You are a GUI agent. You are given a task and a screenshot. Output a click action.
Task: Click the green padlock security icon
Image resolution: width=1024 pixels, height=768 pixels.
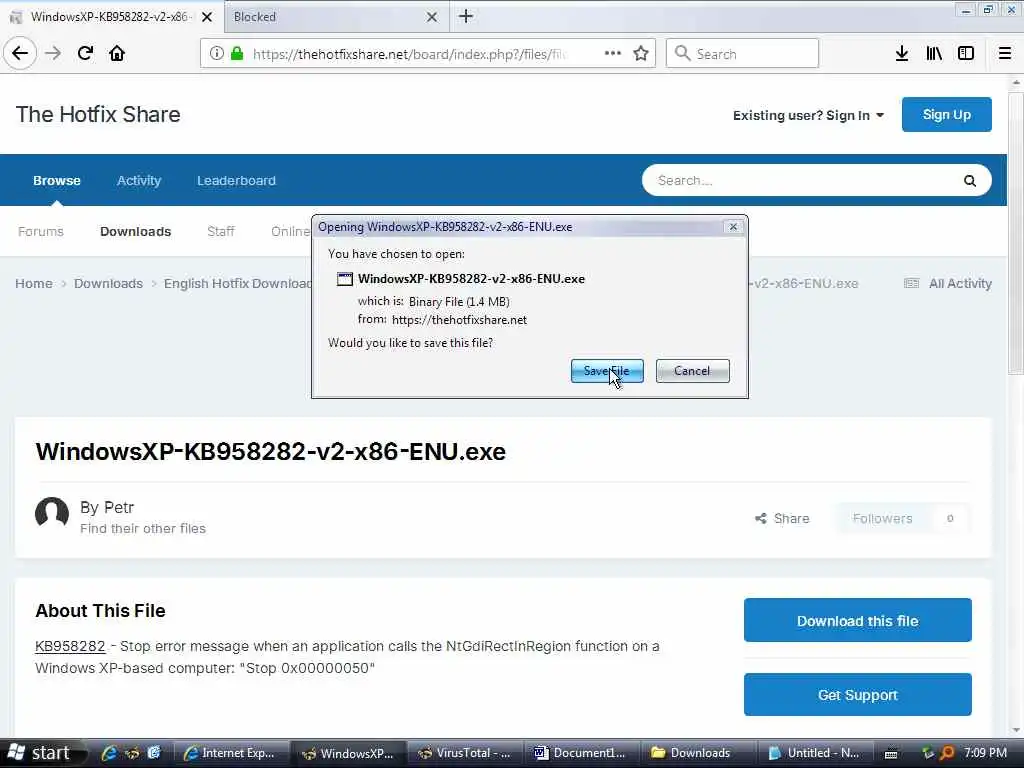click(237, 54)
